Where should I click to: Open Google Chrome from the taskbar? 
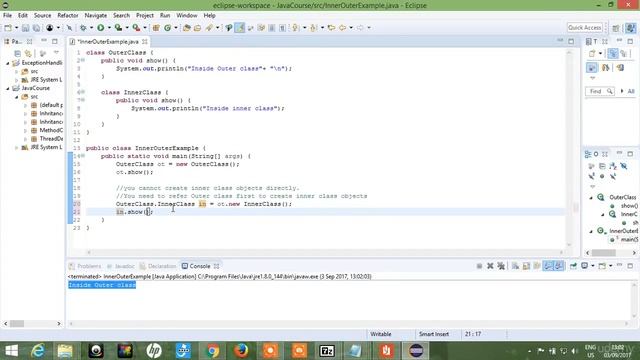tap(212, 351)
